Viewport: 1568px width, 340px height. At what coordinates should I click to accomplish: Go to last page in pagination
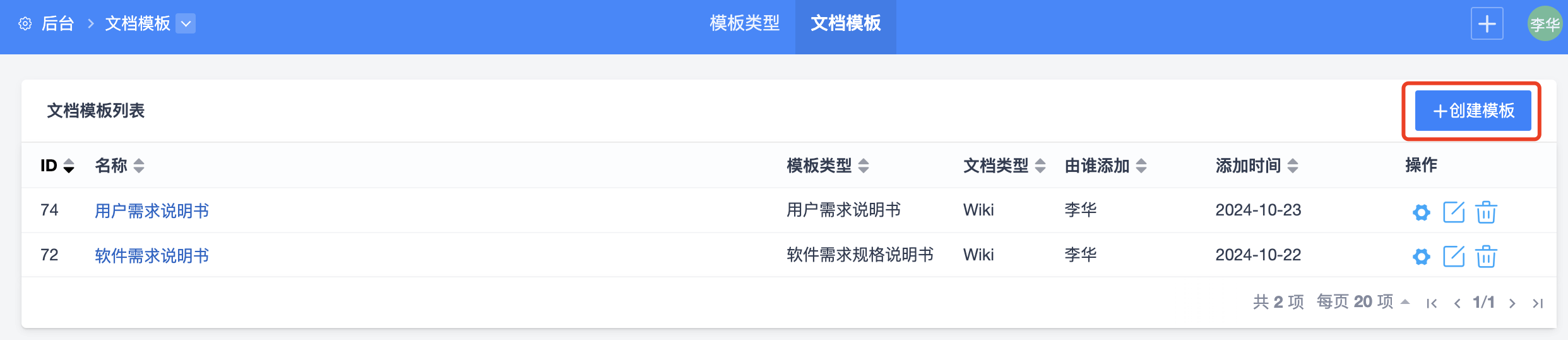(x=1538, y=303)
